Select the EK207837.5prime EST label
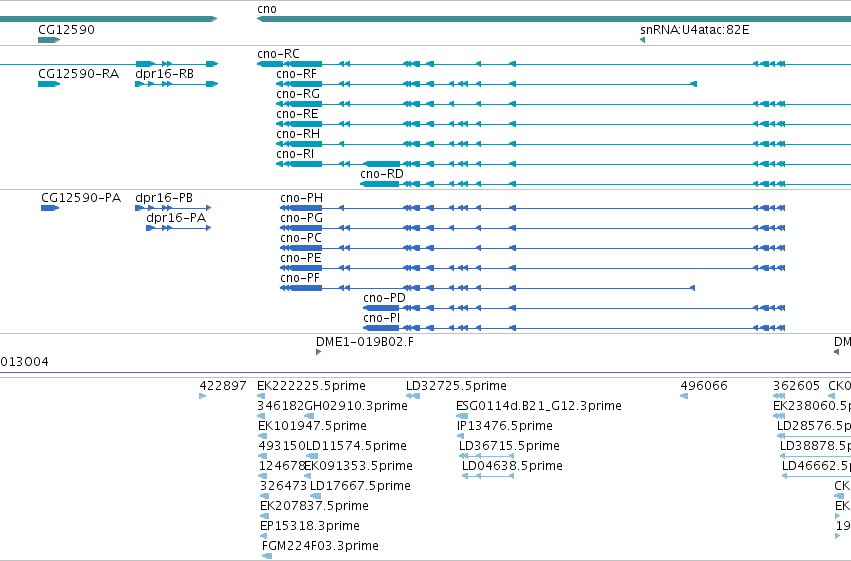Image resolution: width=851 pixels, height=561 pixels. pos(315,507)
